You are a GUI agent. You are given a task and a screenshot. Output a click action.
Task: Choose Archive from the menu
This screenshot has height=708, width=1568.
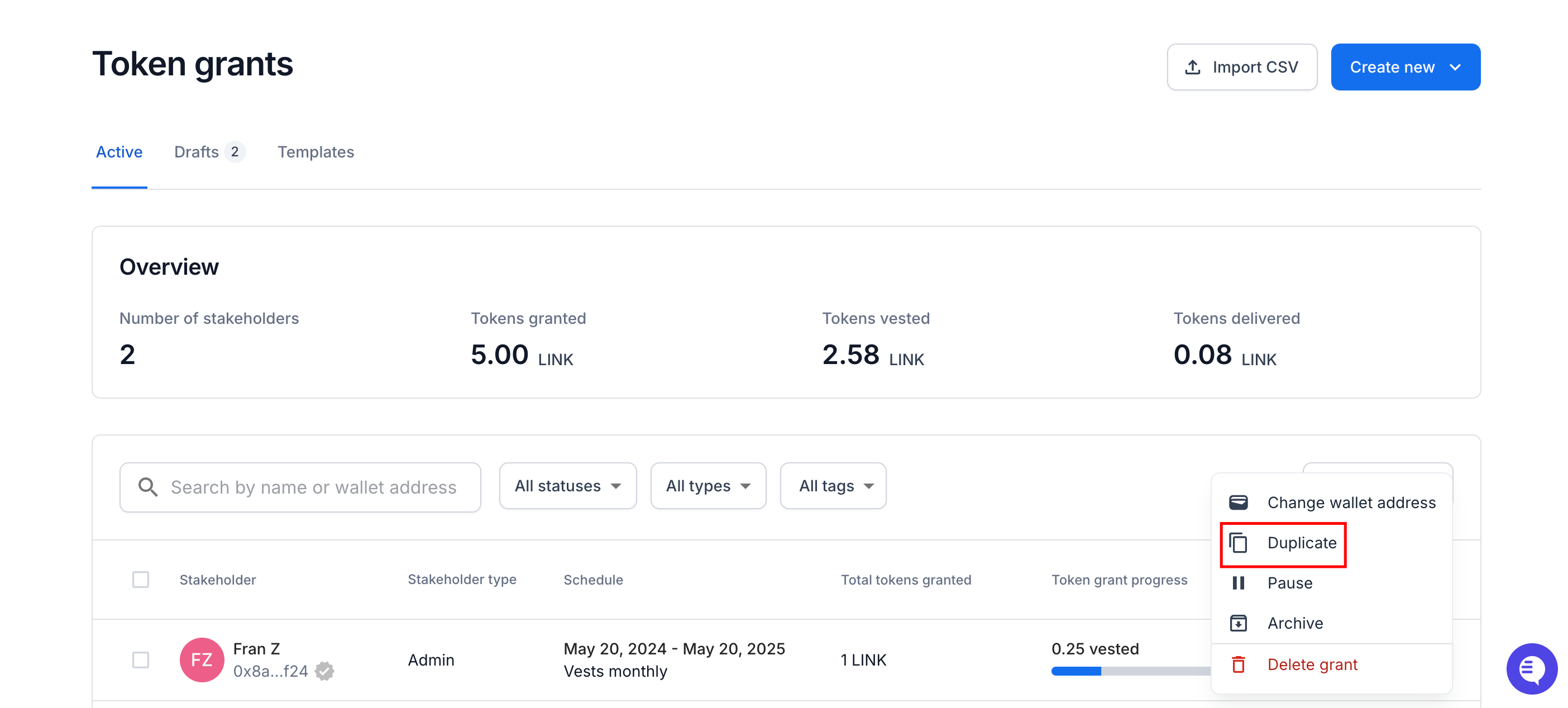1332,623
